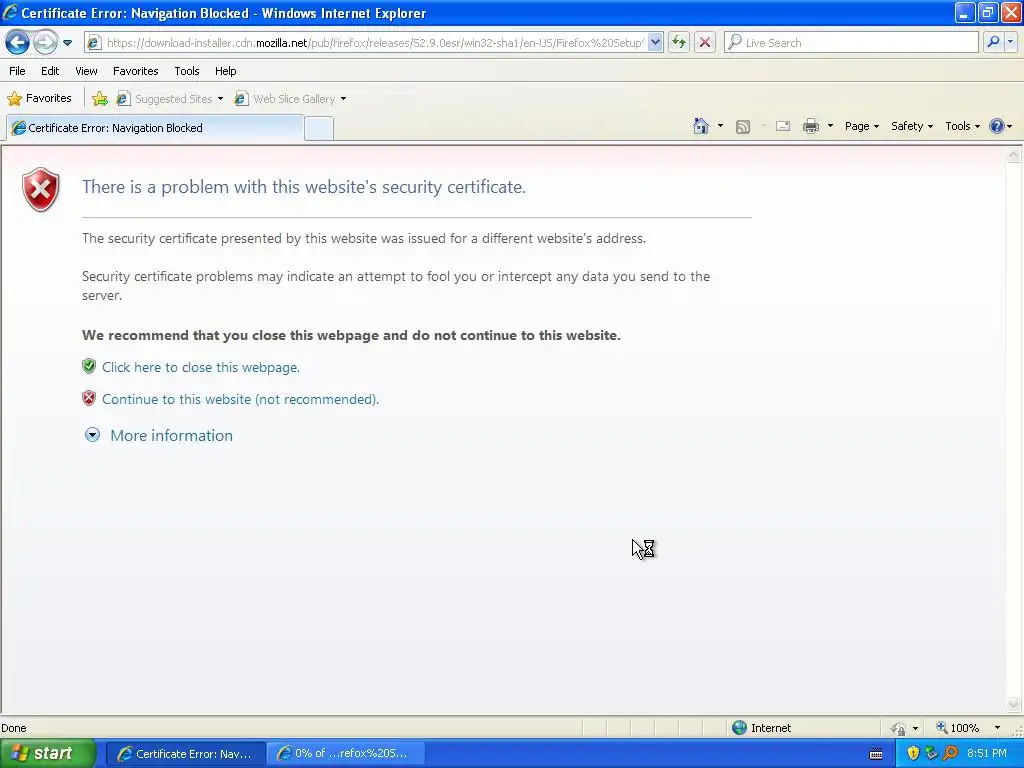Click the RSS feeds icon
The height and width of the screenshot is (768, 1024).
pyautogui.click(x=743, y=127)
